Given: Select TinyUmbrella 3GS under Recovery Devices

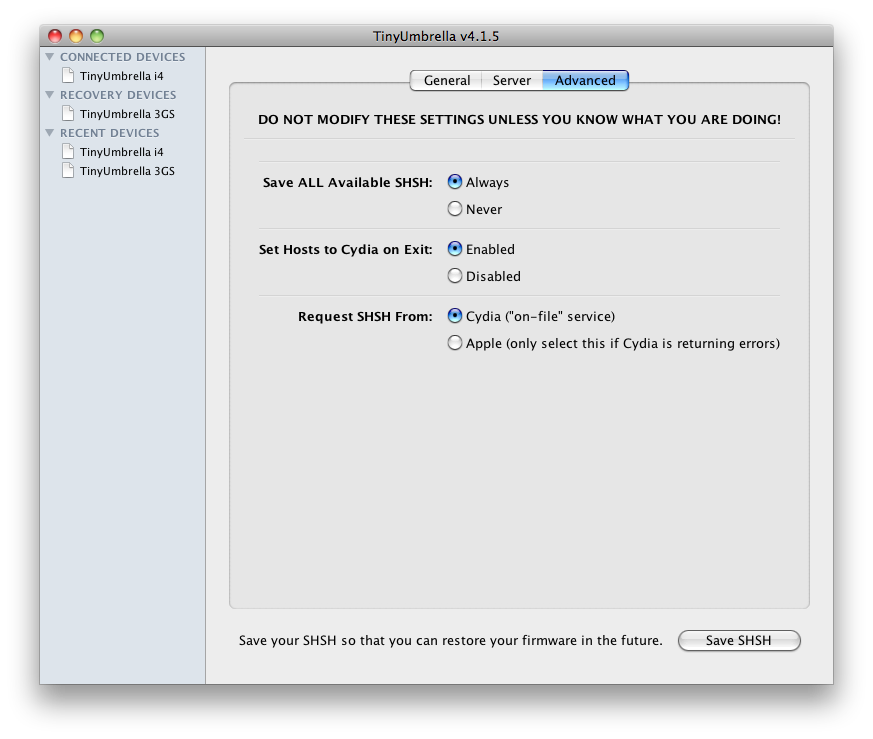Looking at the screenshot, I should [127, 114].
